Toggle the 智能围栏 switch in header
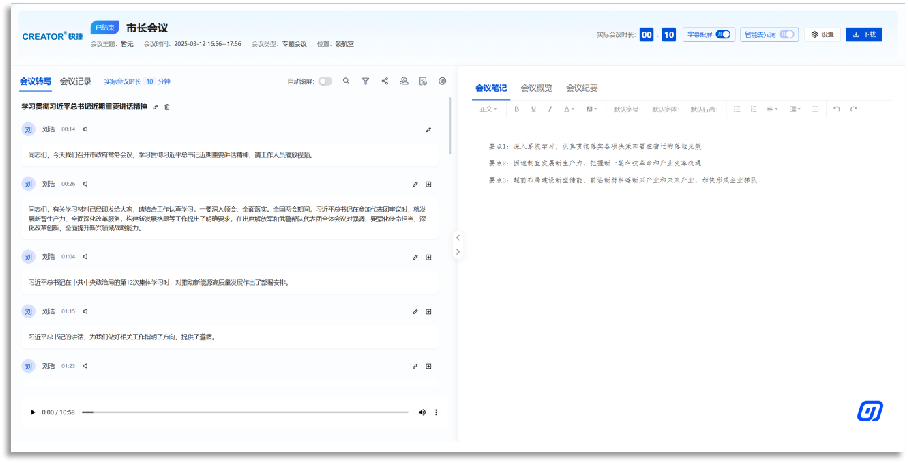The width and height of the screenshot is (908, 463). (788, 34)
